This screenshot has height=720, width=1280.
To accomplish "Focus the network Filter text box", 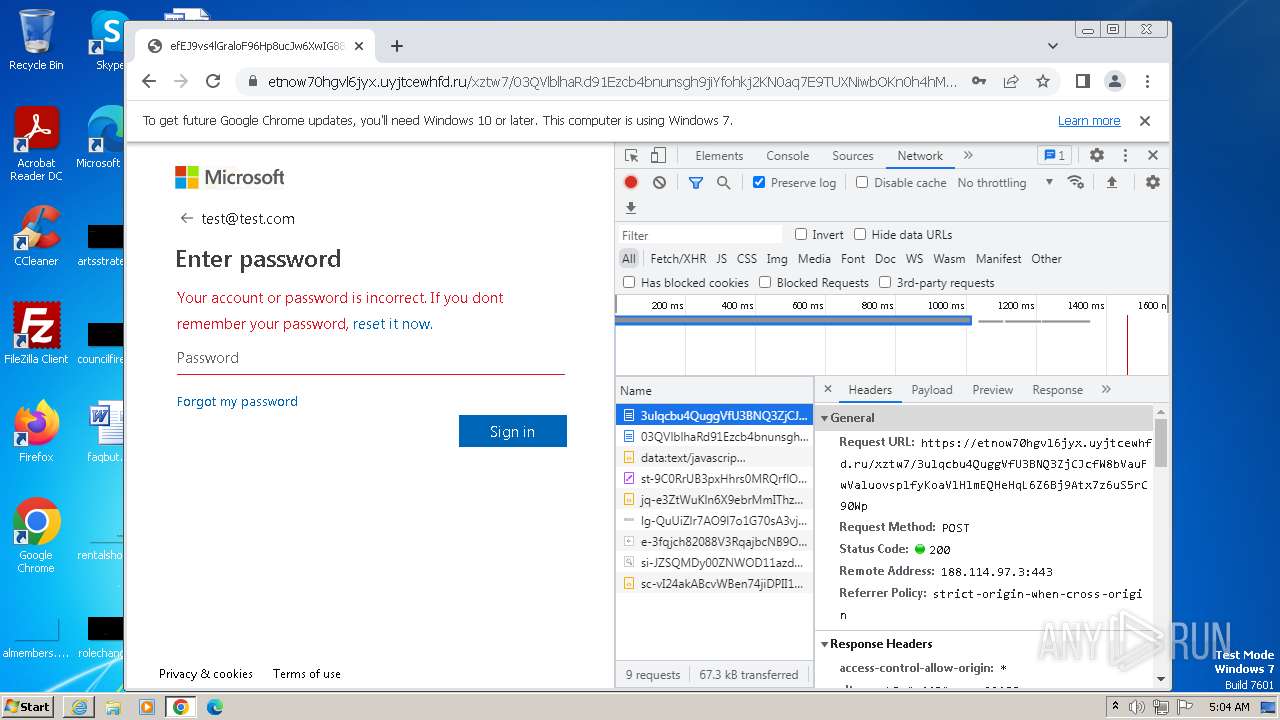I will point(700,235).
